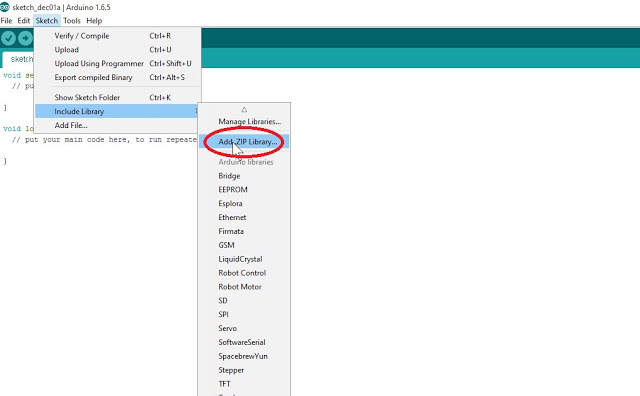The width and height of the screenshot is (640, 396).
Task: Include the Firmata library
Action: [x=244, y=231]
